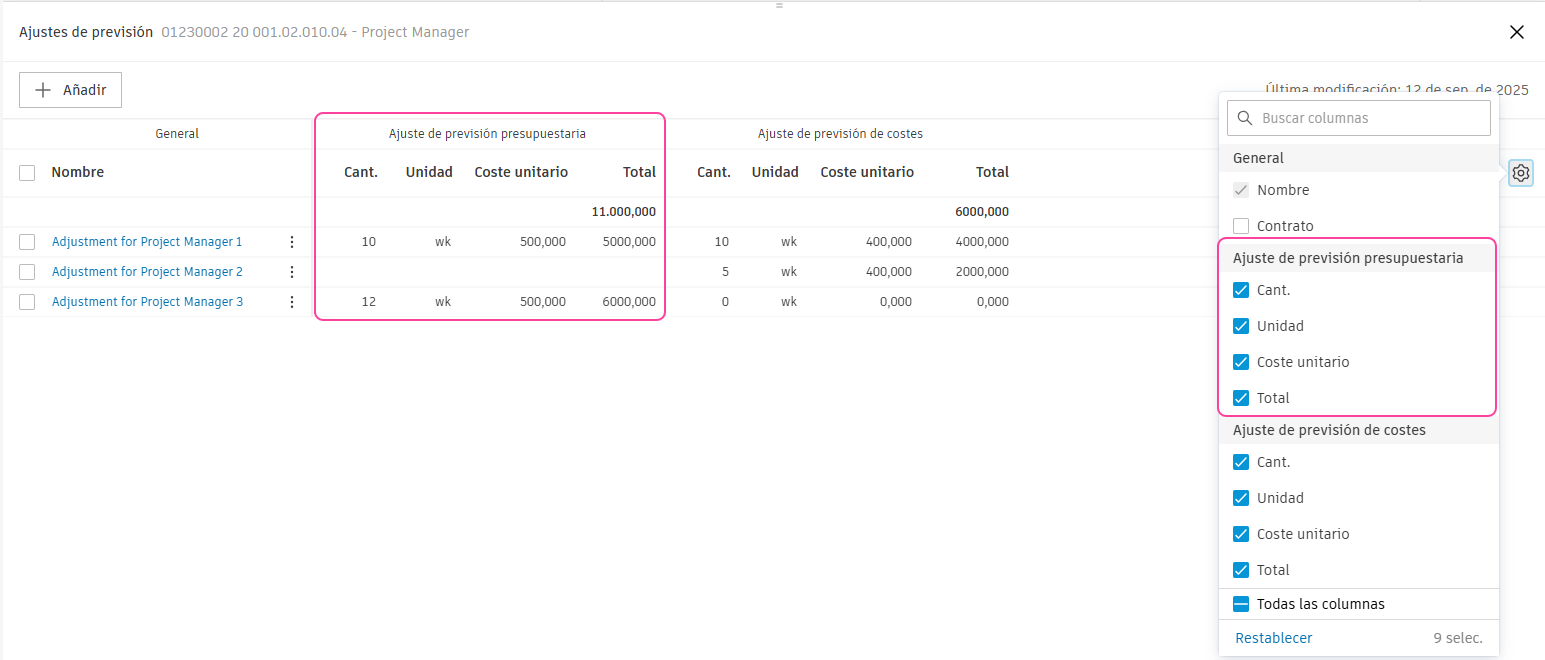Click the budget total 11.000,000 cell

[624, 212]
